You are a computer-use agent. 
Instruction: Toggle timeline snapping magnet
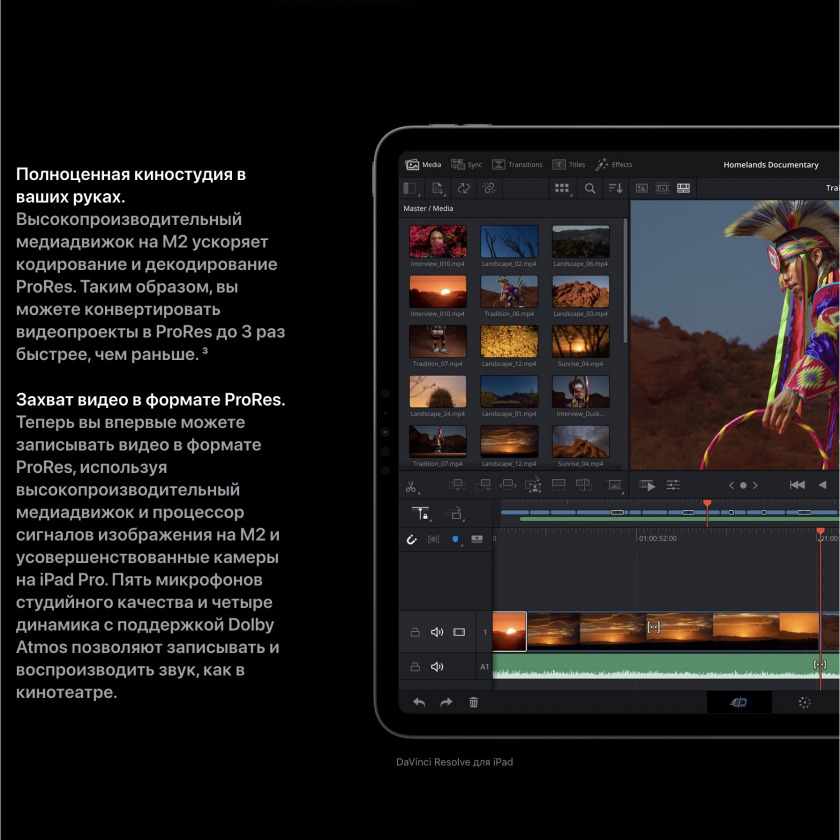pyautogui.click(x=411, y=539)
